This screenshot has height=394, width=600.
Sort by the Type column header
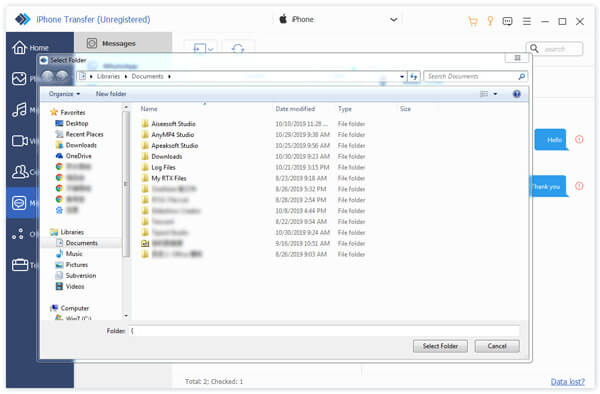(344, 109)
